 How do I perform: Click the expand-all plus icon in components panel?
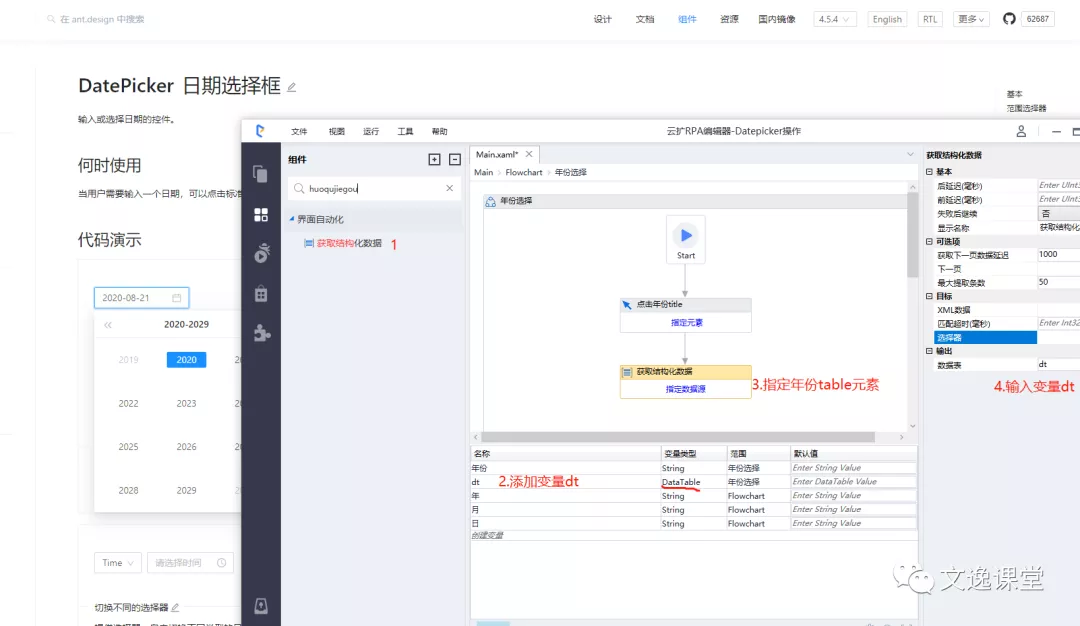tap(434, 159)
